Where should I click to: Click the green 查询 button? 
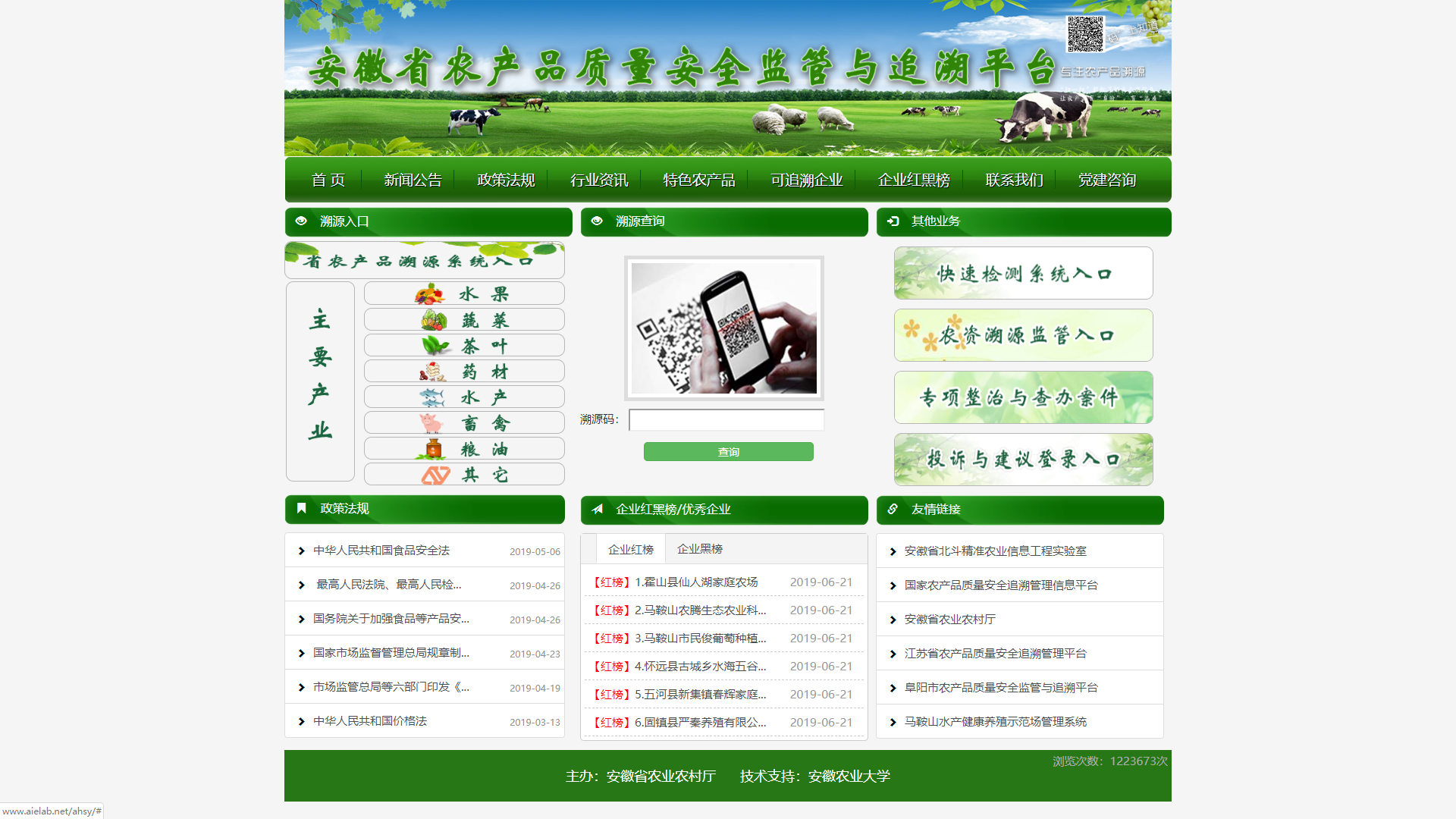pyautogui.click(x=729, y=452)
